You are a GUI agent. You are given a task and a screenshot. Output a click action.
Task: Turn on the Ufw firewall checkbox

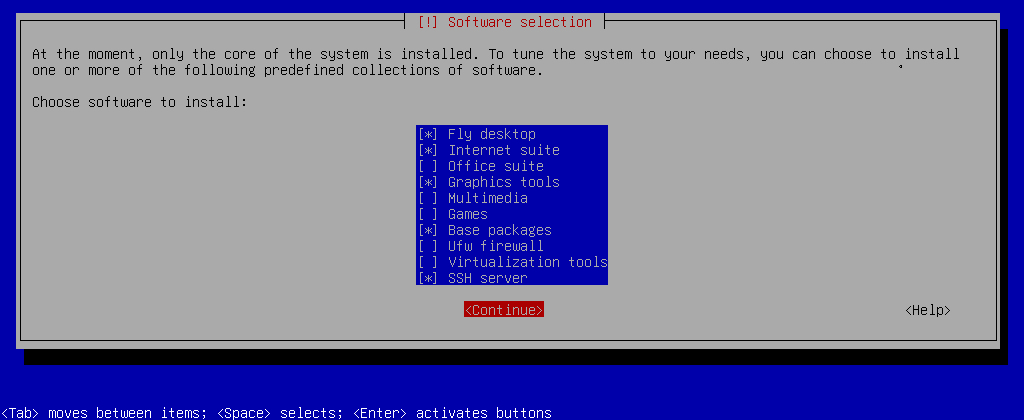pos(428,246)
